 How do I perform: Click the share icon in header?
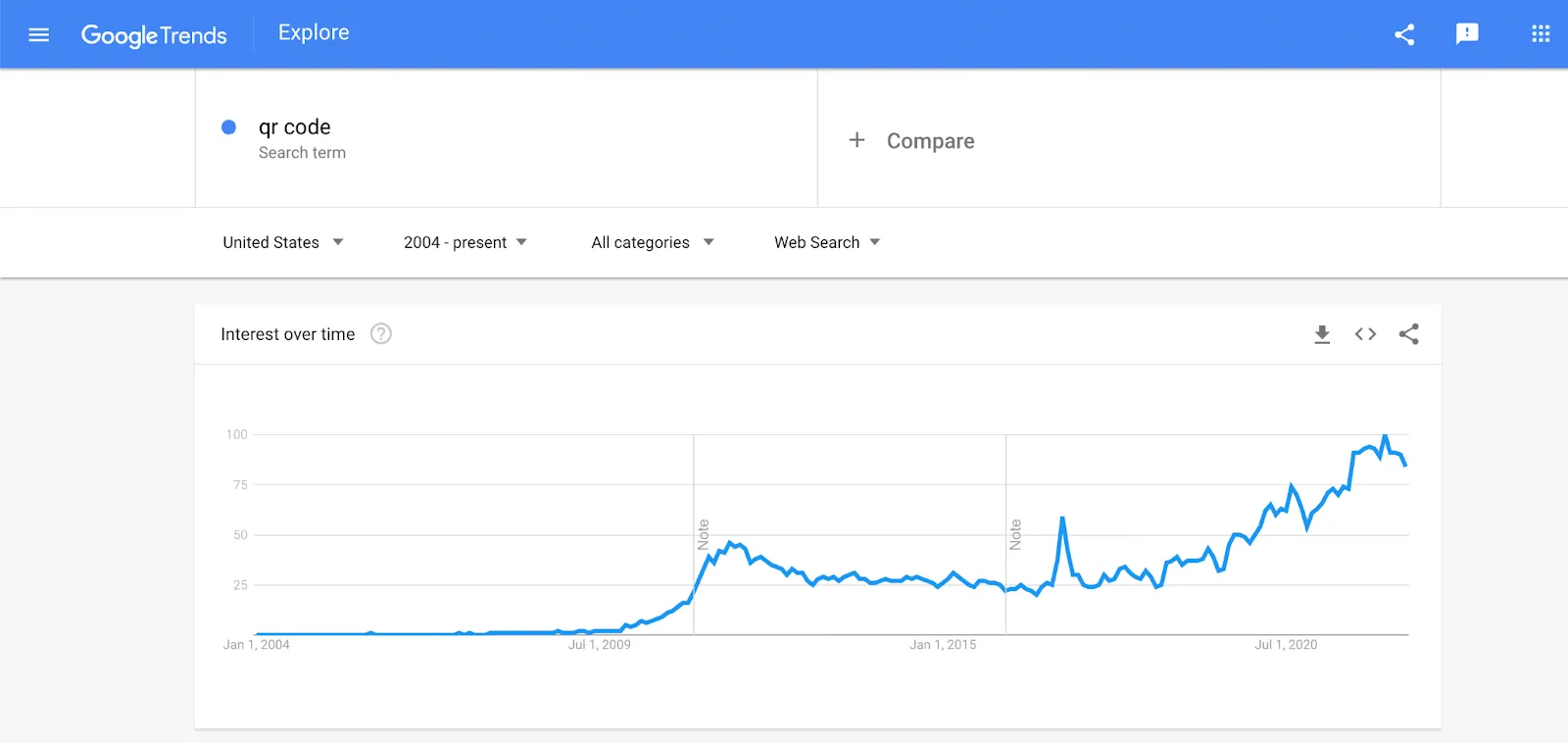pyautogui.click(x=1404, y=35)
